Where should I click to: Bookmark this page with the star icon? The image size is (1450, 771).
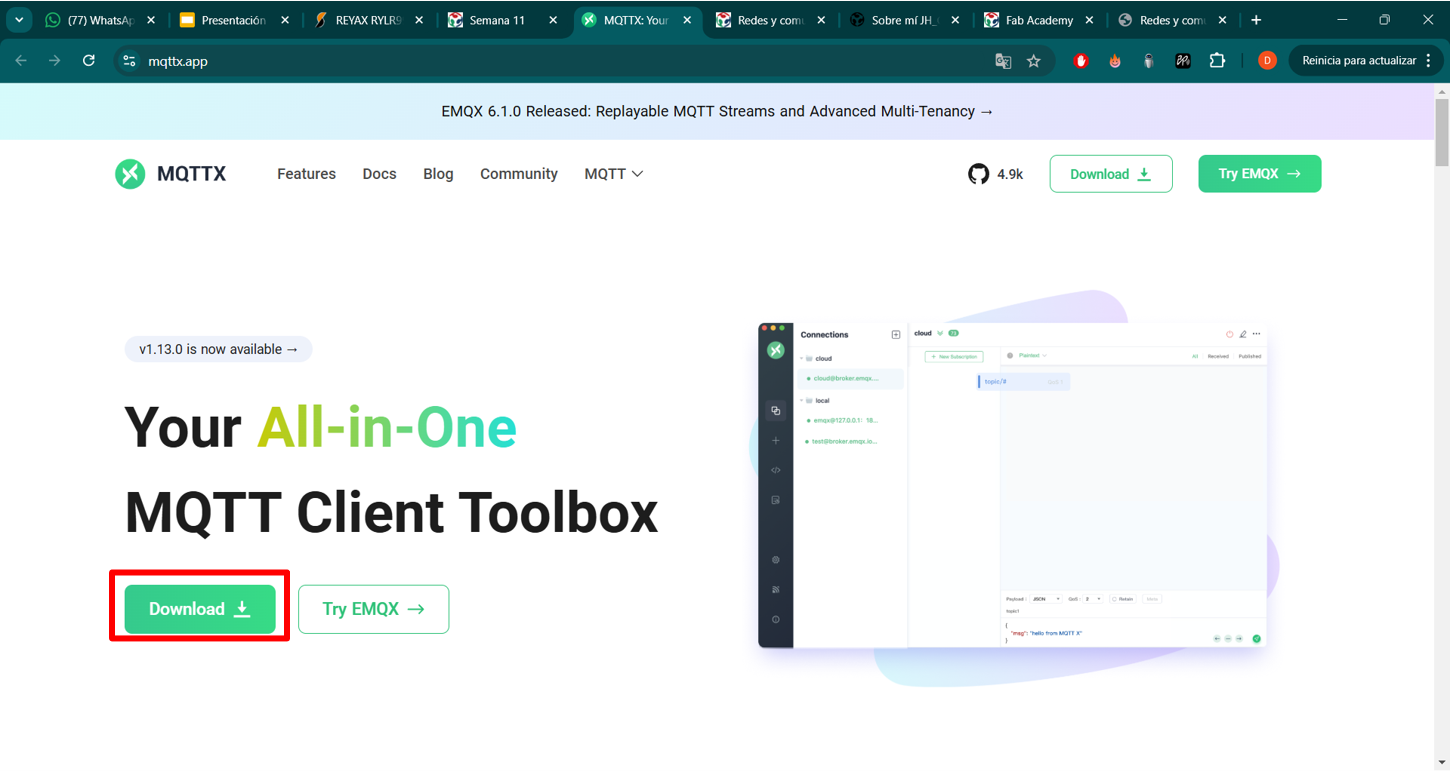click(1034, 61)
